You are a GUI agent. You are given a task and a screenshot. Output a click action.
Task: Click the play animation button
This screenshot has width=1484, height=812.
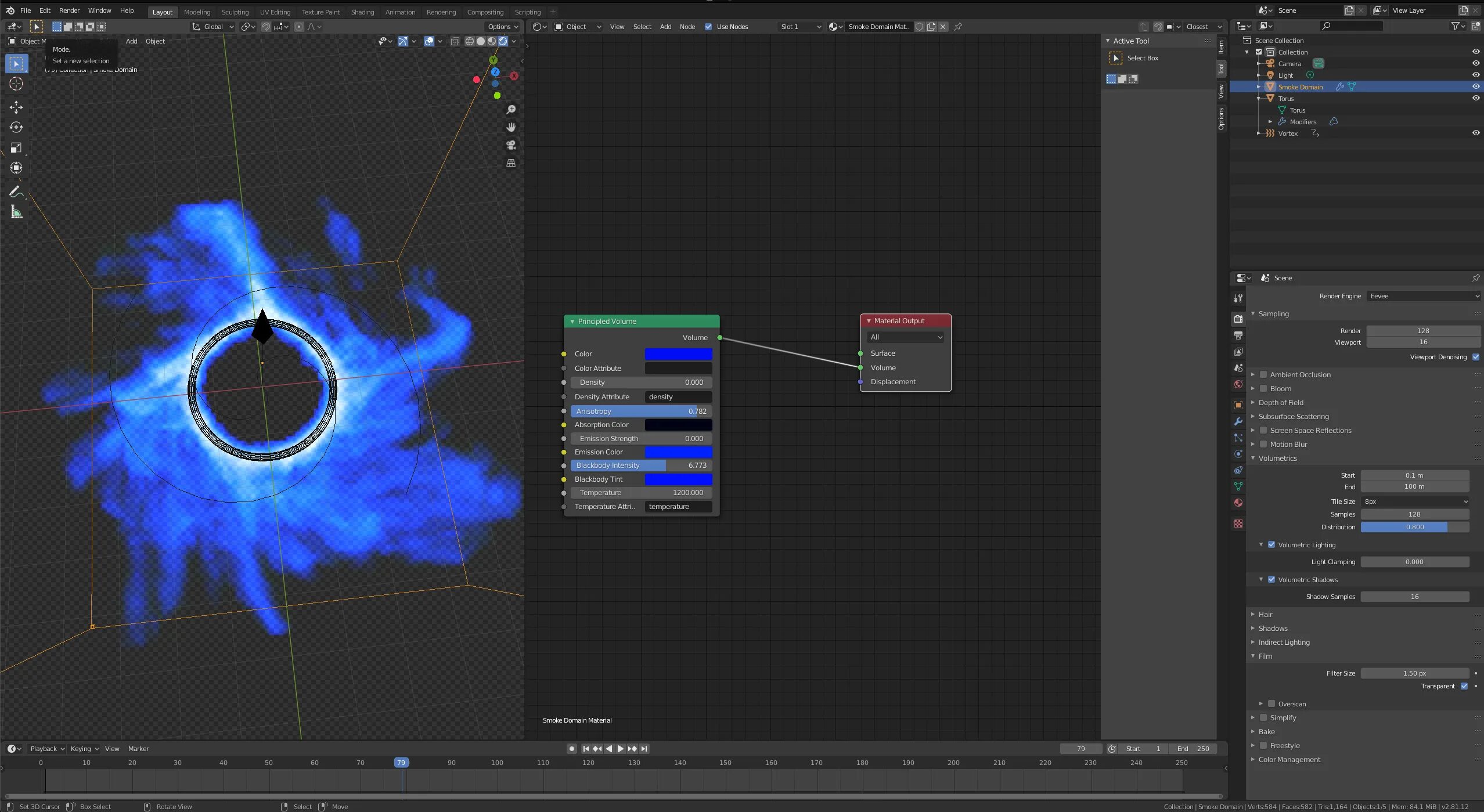tap(620, 749)
